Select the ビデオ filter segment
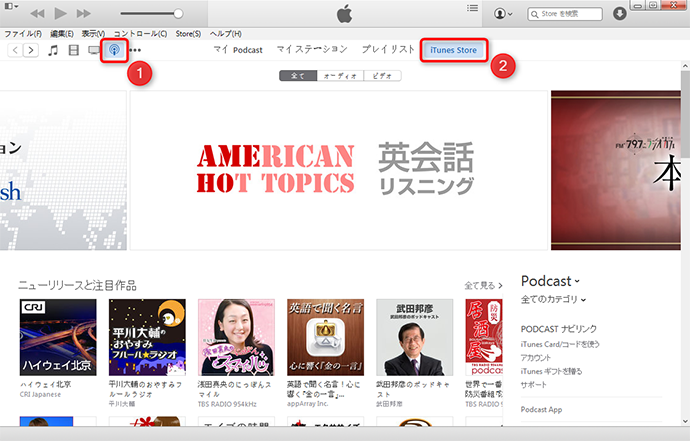 pyautogui.click(x=382, y=76)
